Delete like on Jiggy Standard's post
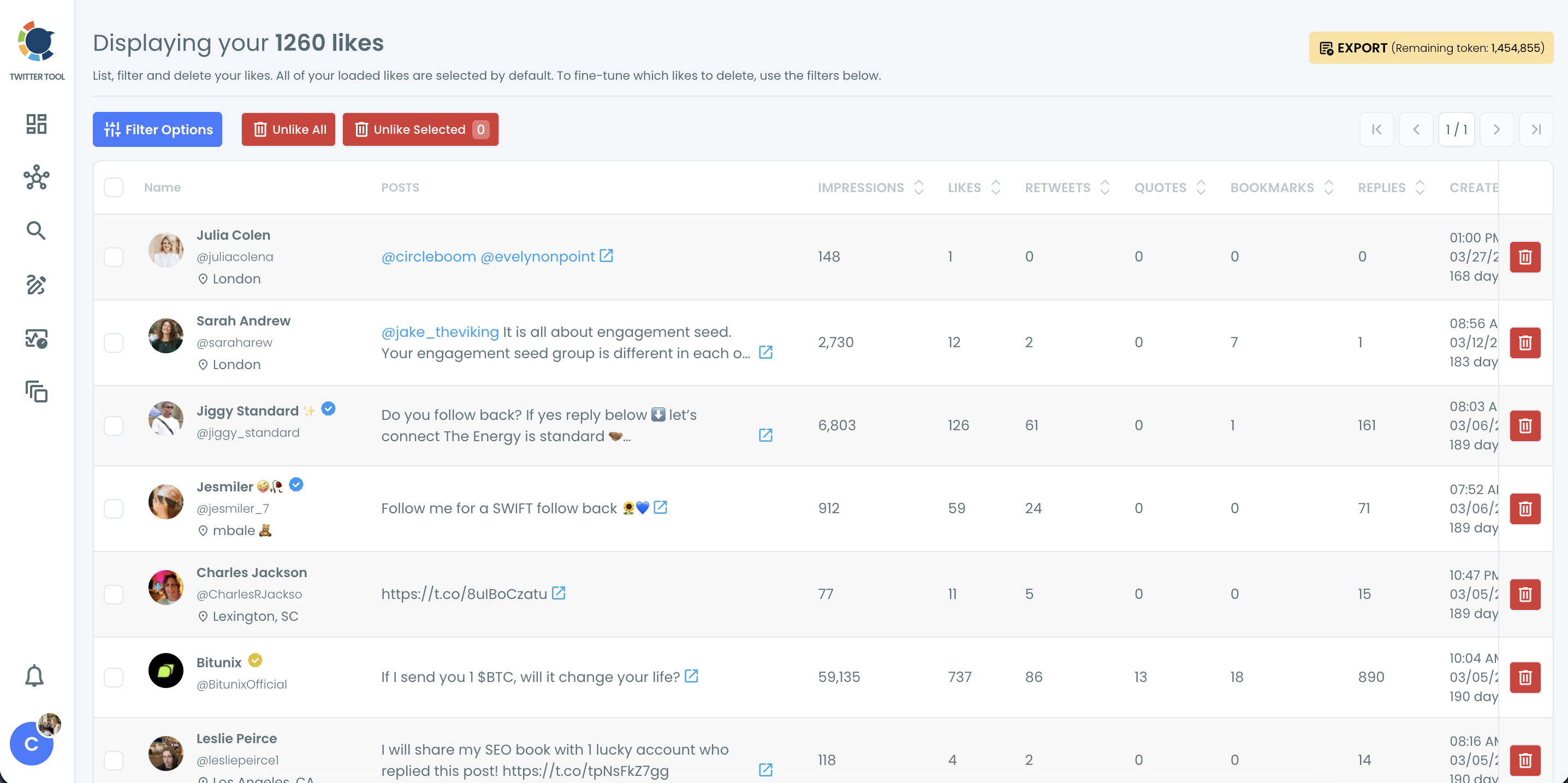 (x=1525, y=425)
